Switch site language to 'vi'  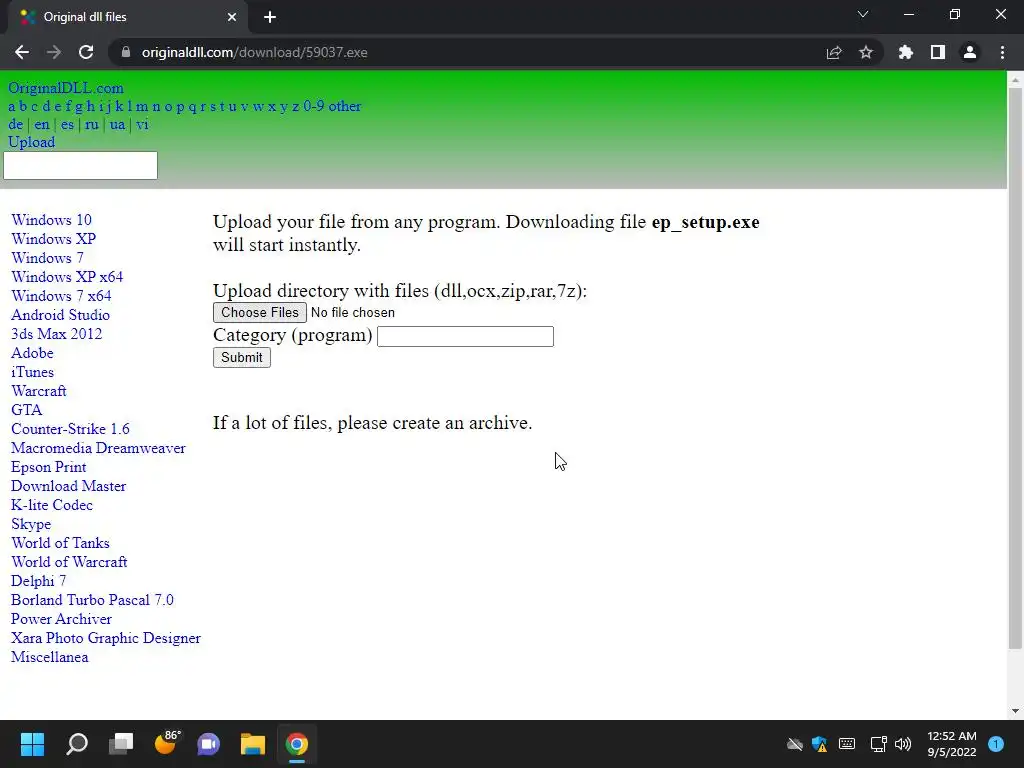(142, 124)
